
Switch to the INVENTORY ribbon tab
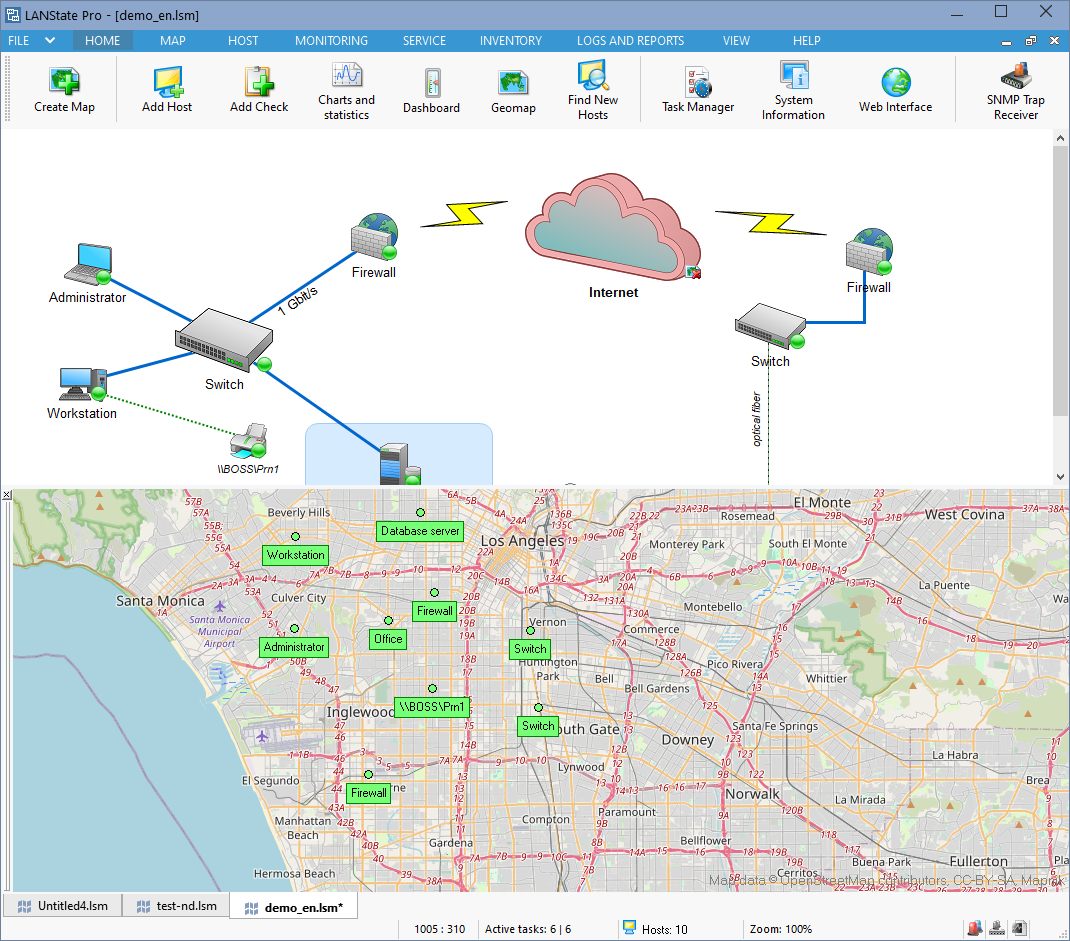510,40
